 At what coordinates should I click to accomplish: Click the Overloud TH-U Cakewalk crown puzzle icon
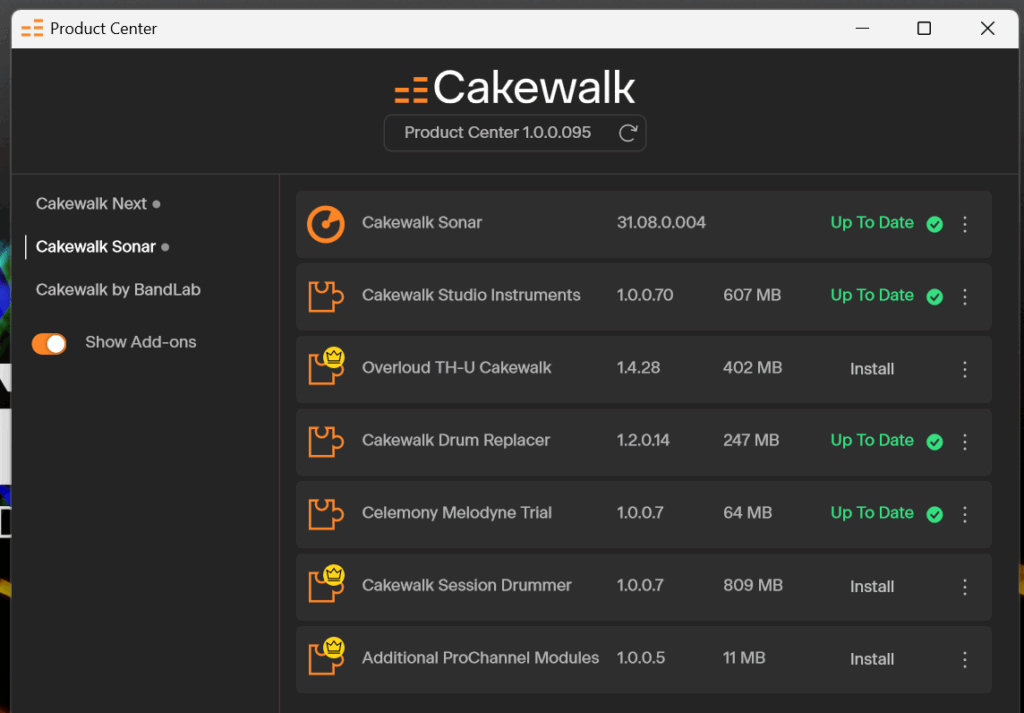(326, 366)
